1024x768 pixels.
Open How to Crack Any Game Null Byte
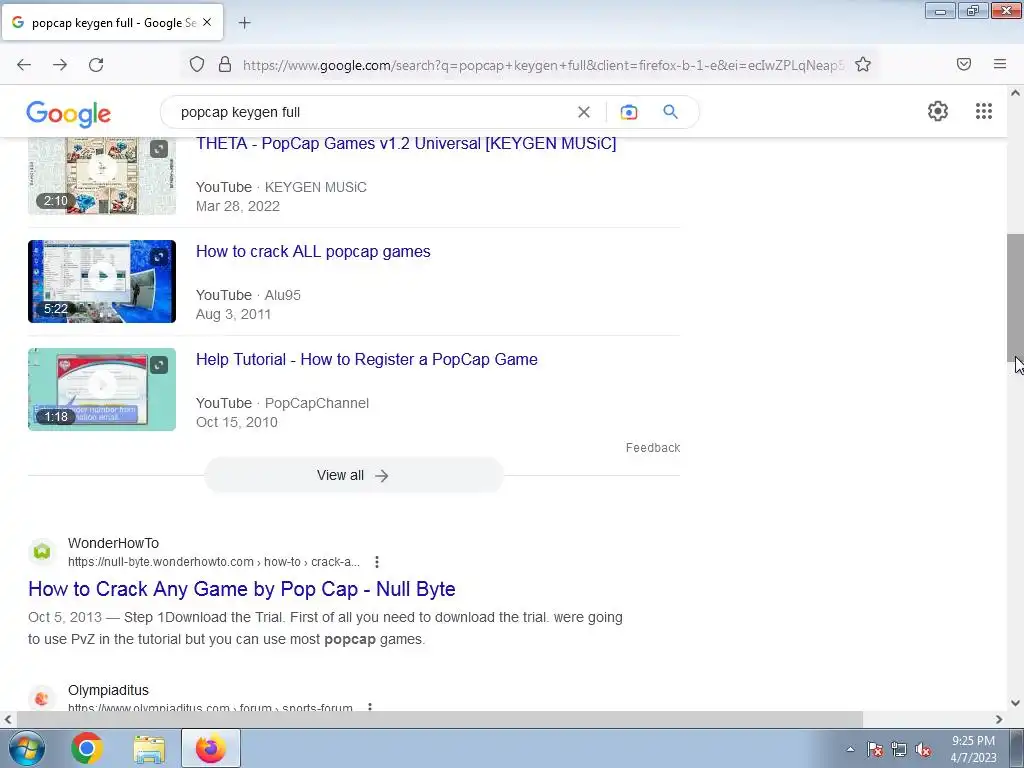pyautogui.click(x=242, y=589)
